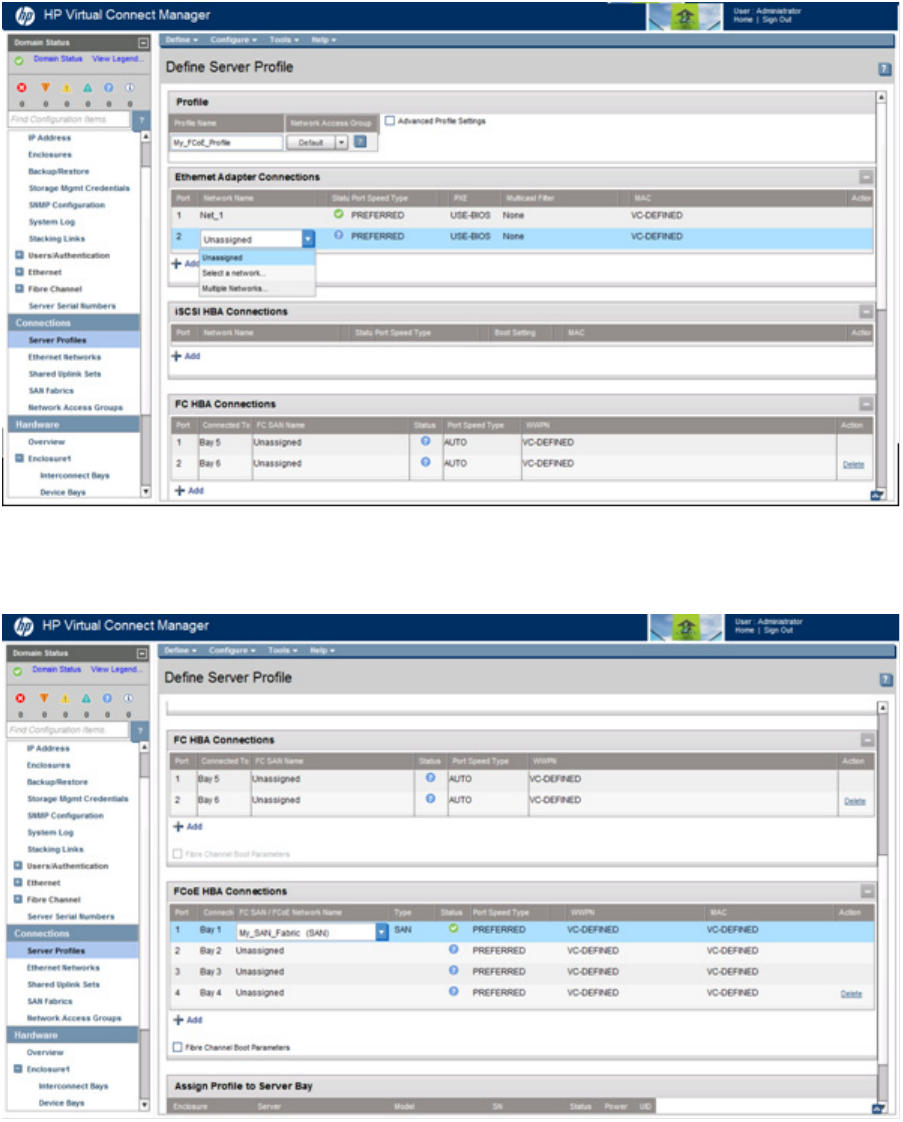Click the green status icon in the My_SAN_Fabric row
Screen dimensions: 903x1122
pos(453,928)
